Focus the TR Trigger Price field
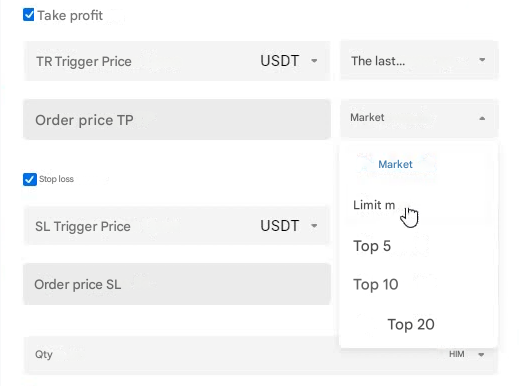519x386 pixels. (x=140, y=61)
